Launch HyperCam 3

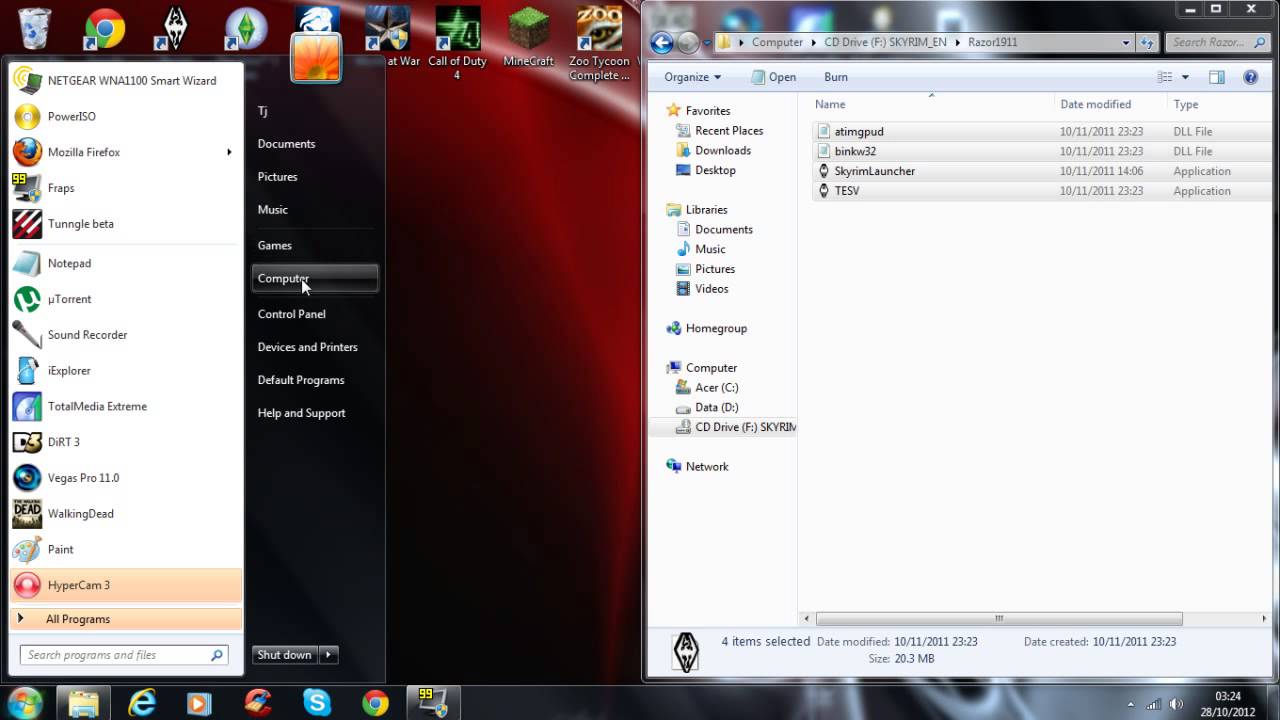(126, 585)
